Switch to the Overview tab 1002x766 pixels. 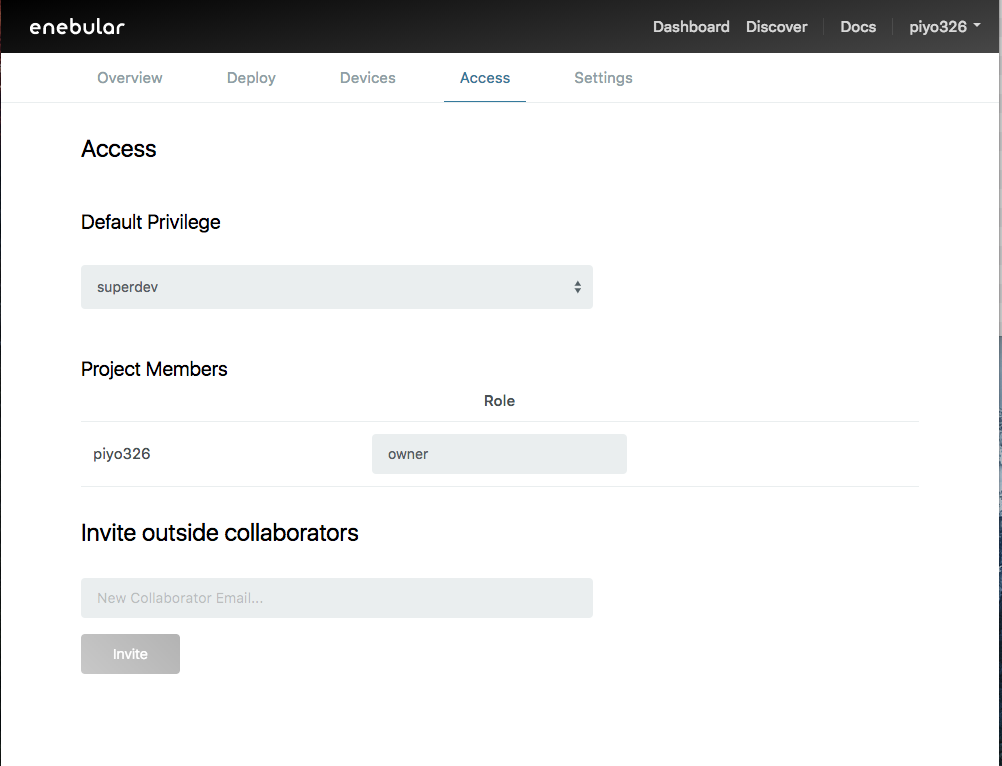[x=130, y=78]
